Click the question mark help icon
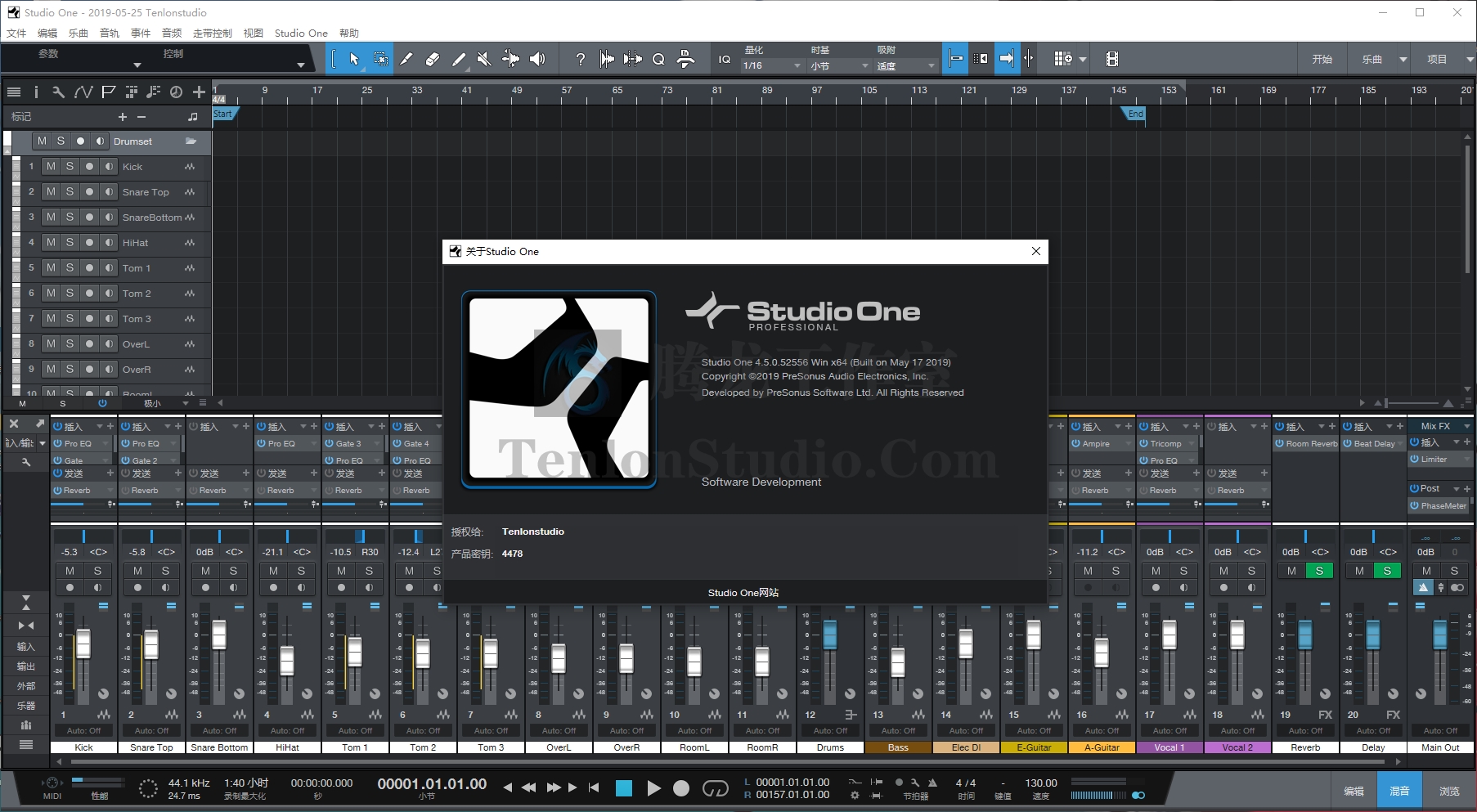The width and height of the screenshot is (1477, 812). [x=581, y=59]
